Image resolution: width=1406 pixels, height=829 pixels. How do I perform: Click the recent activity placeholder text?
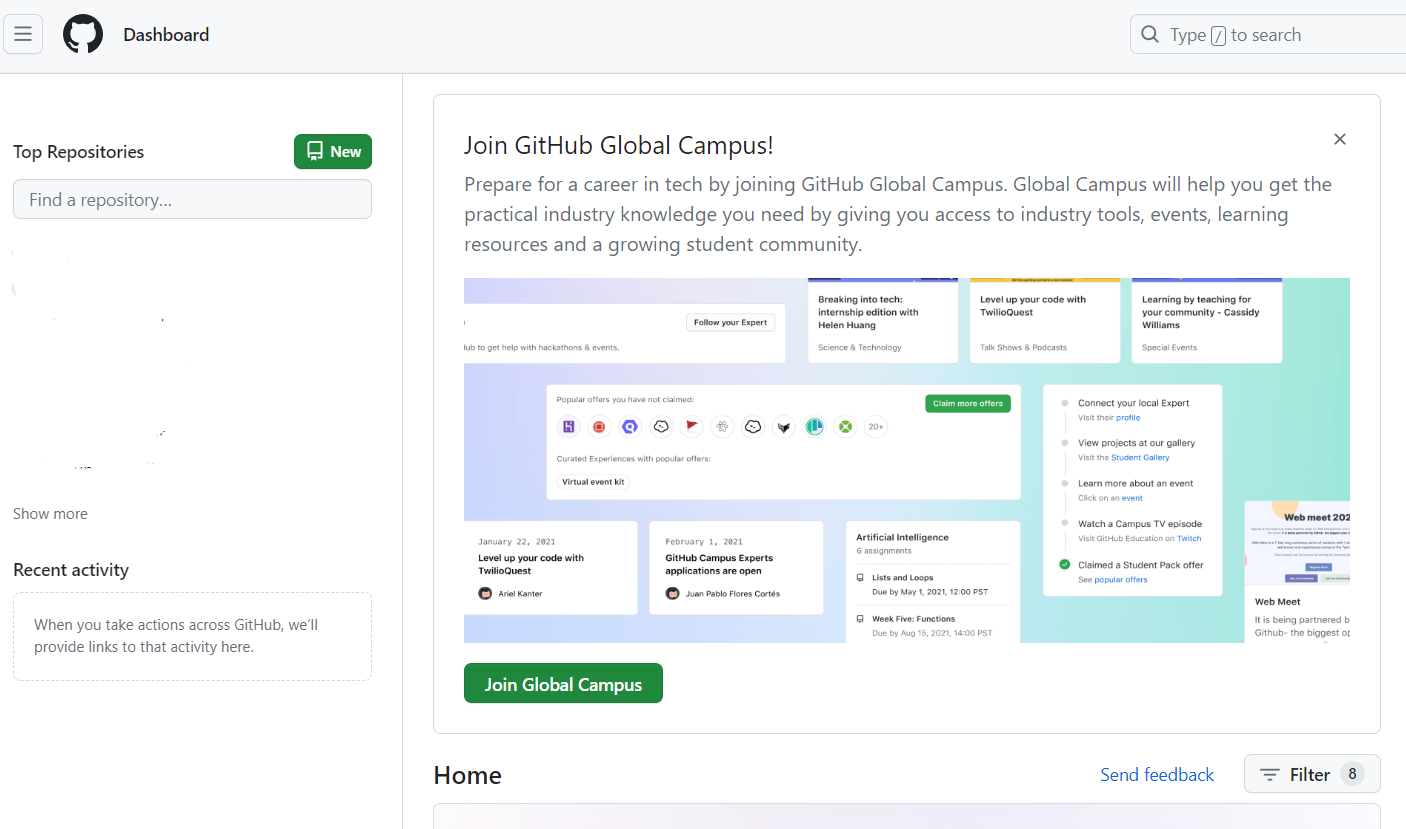pos(176,636)
